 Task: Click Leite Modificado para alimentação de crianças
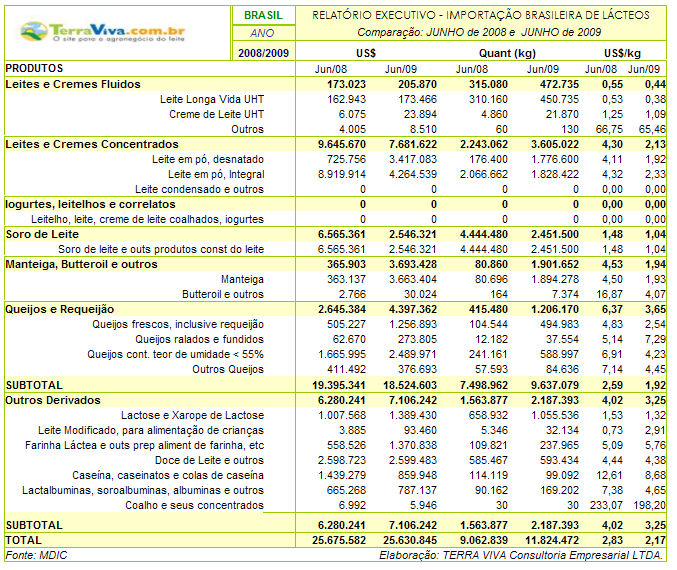click(x=151, y=431)
